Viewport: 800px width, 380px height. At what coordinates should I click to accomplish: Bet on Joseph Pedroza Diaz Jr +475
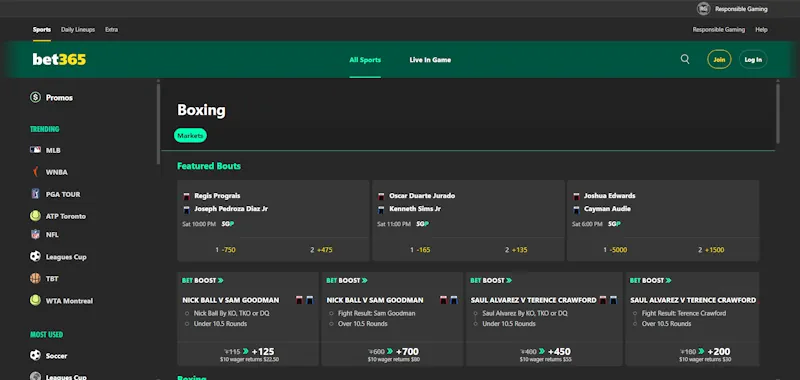(x=321, y=250)
